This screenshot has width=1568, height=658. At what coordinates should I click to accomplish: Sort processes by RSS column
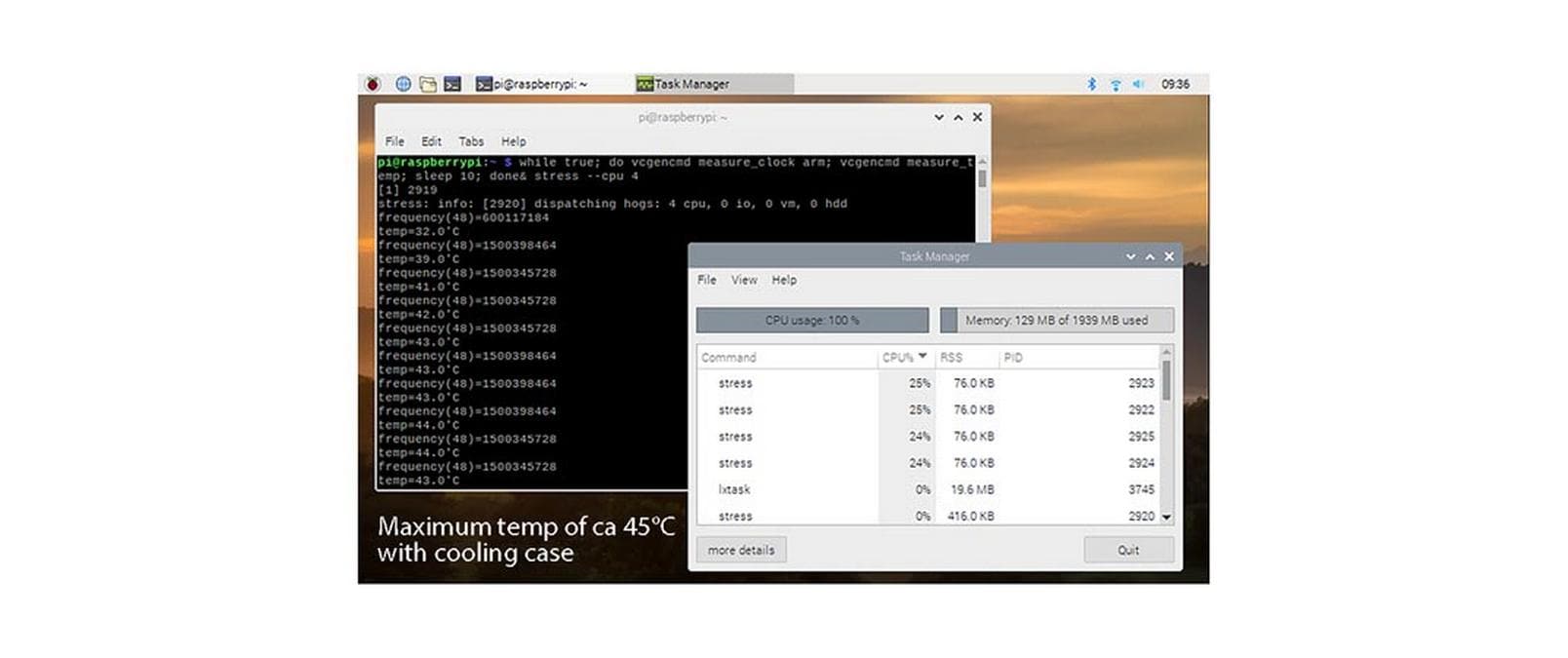[966, 358]
